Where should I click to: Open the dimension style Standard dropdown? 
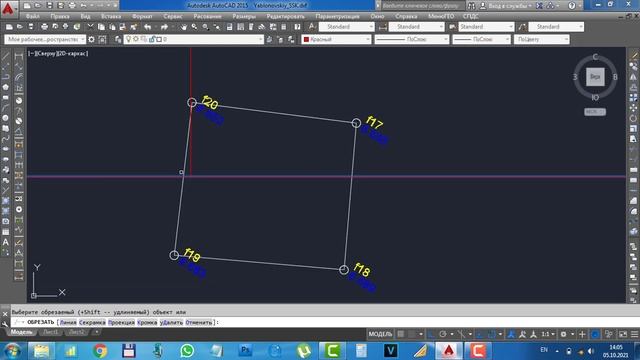tap(416, 27)
